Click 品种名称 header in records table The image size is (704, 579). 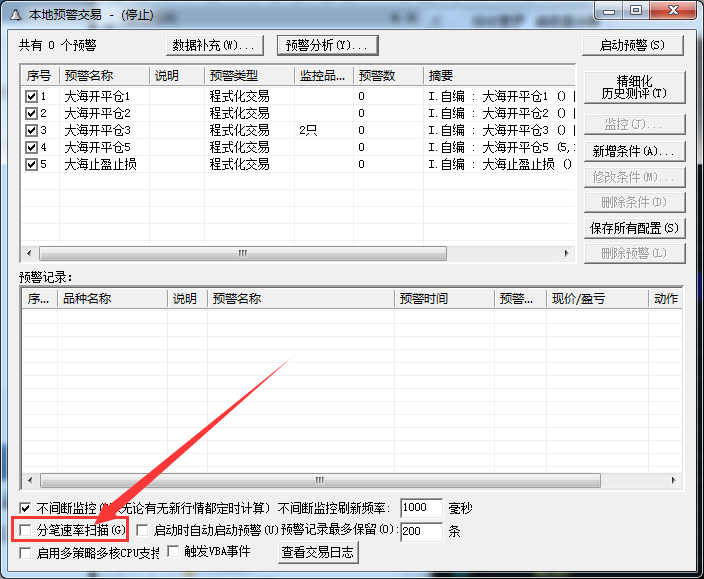(112, 298)
